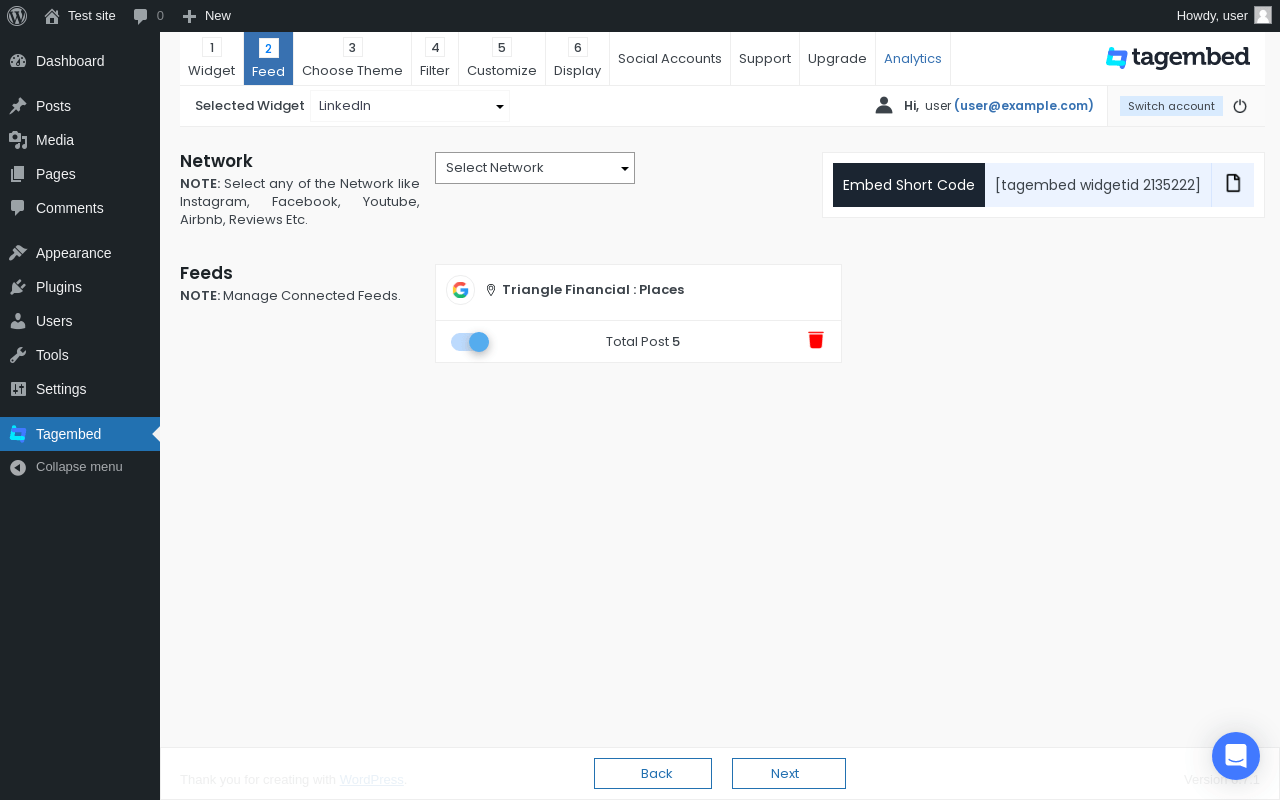
Task: Click the user avatar in admin bar
Action: click(1263, 15)
